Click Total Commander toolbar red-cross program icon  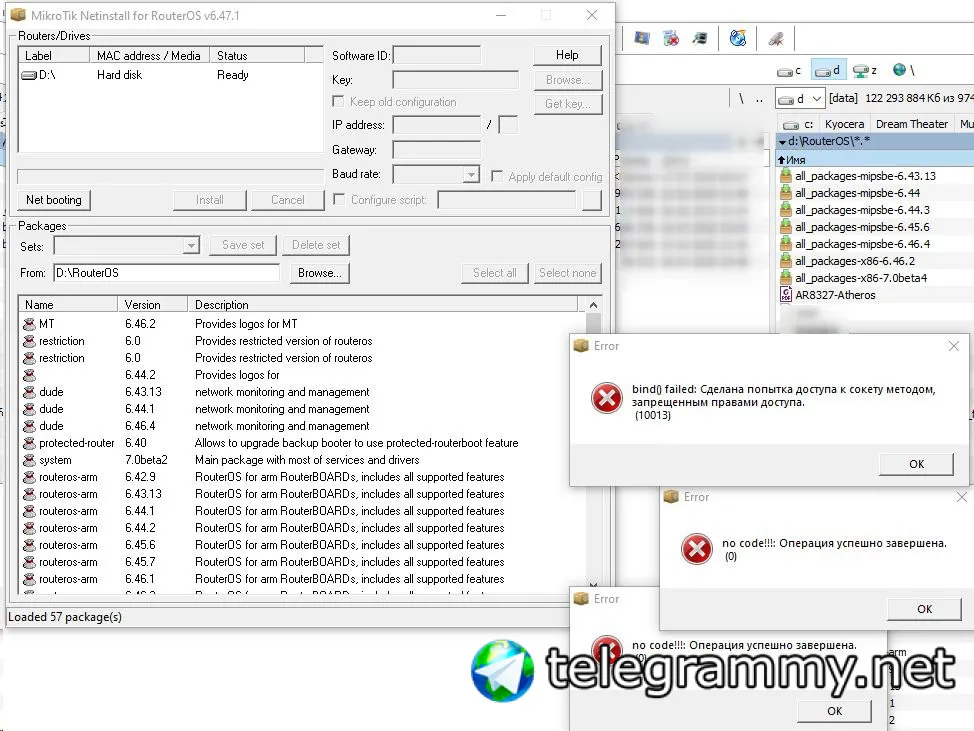pyautogui.click(x=671, y=39)
